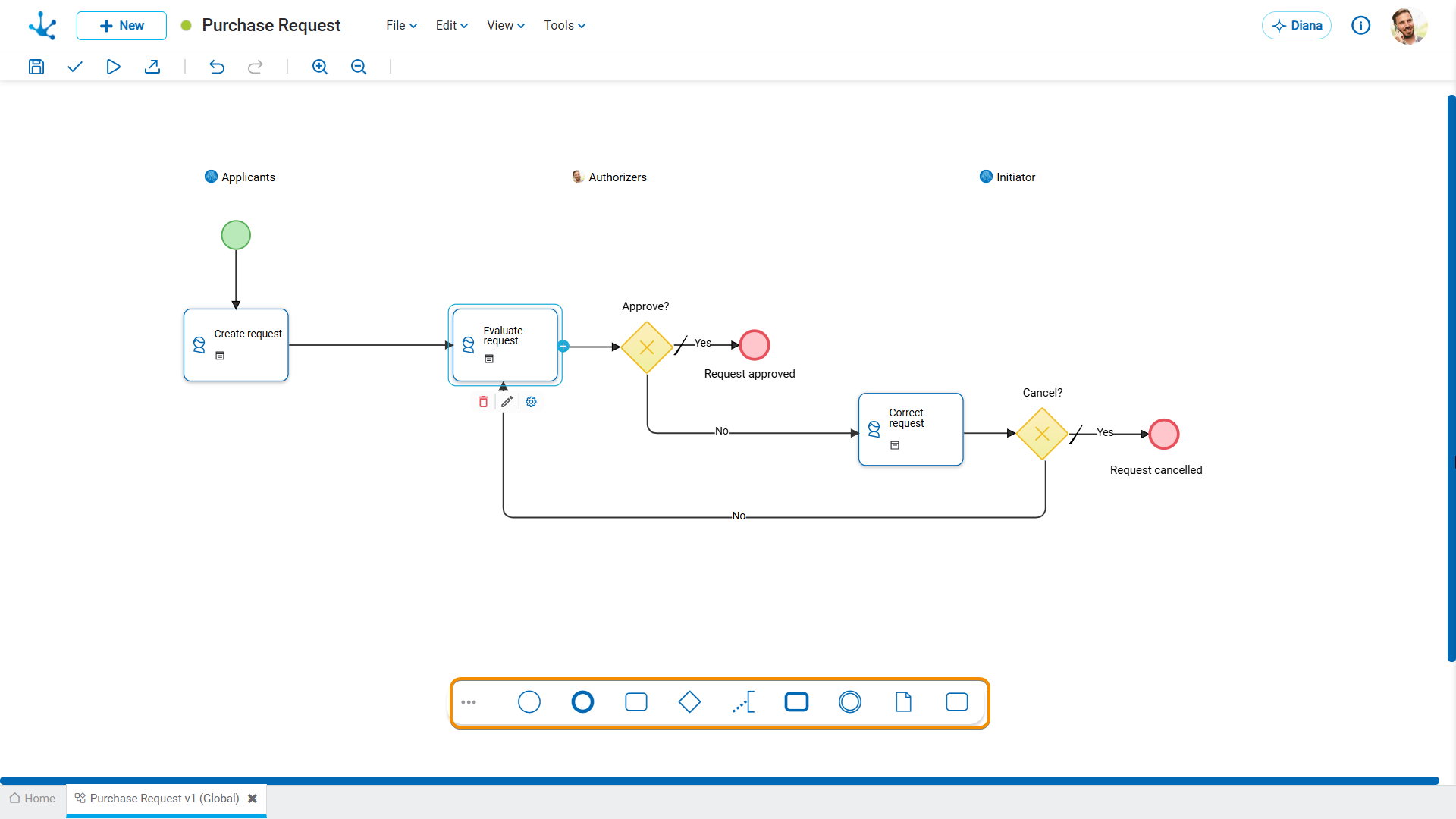This screenshot has height=819, width=1456.
Task: Open the Edit menu
Action: click(x=452, y=26)
